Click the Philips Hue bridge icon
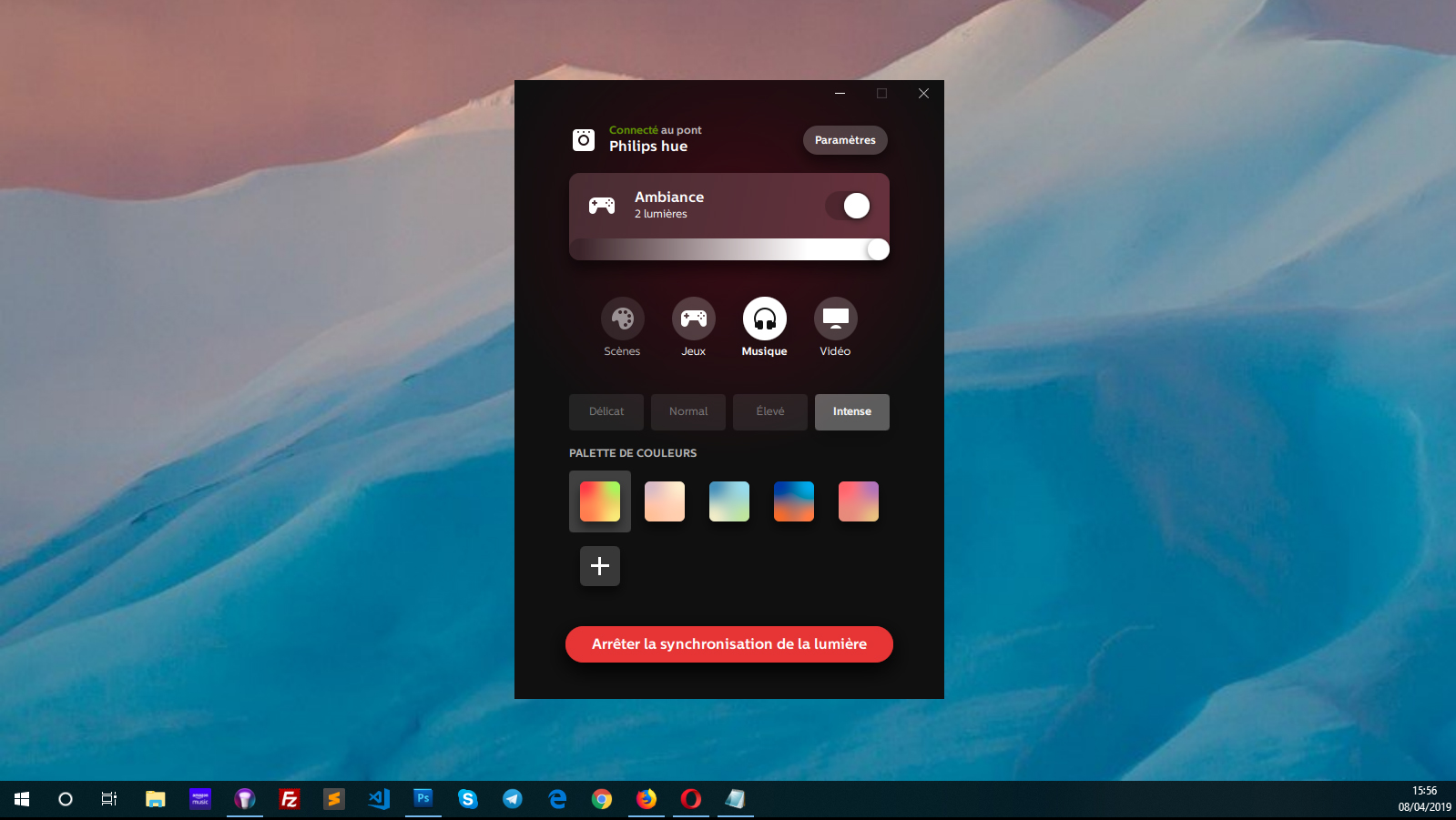1456x820 pixels. (584, 140)
